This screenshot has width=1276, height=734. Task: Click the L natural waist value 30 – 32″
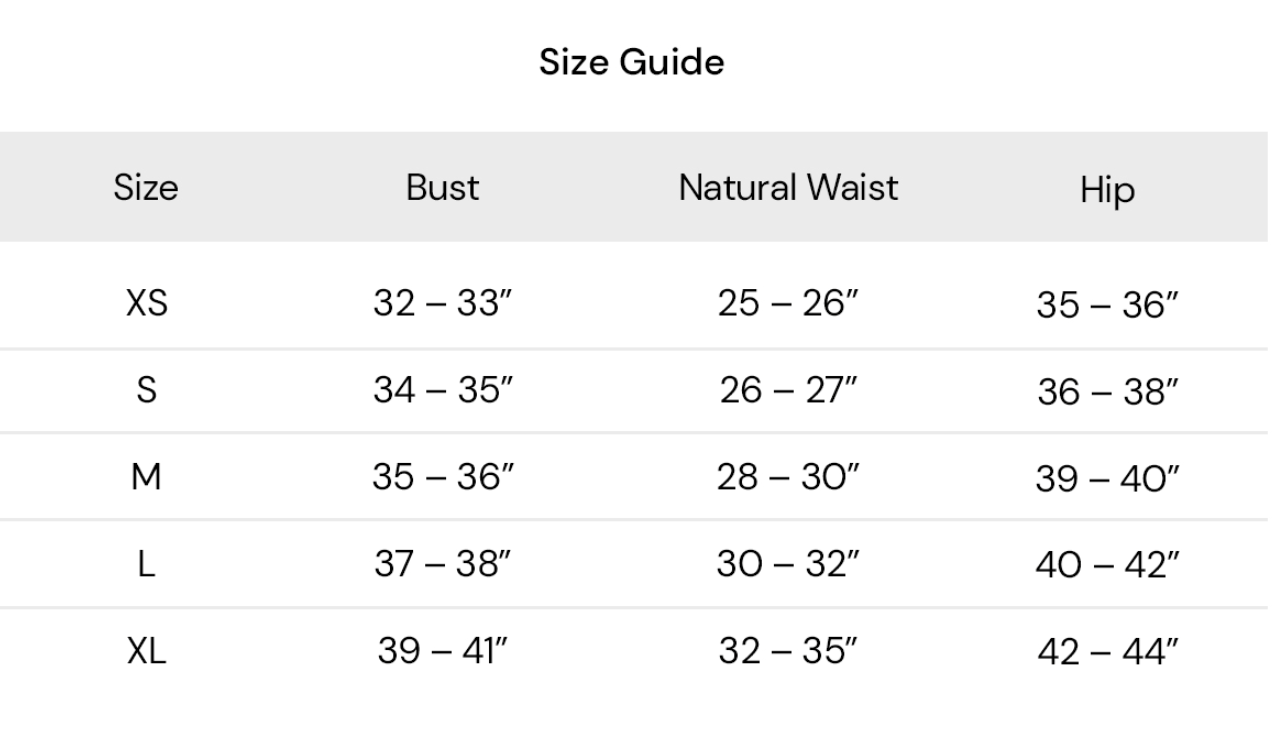click(x=789, y=565)
